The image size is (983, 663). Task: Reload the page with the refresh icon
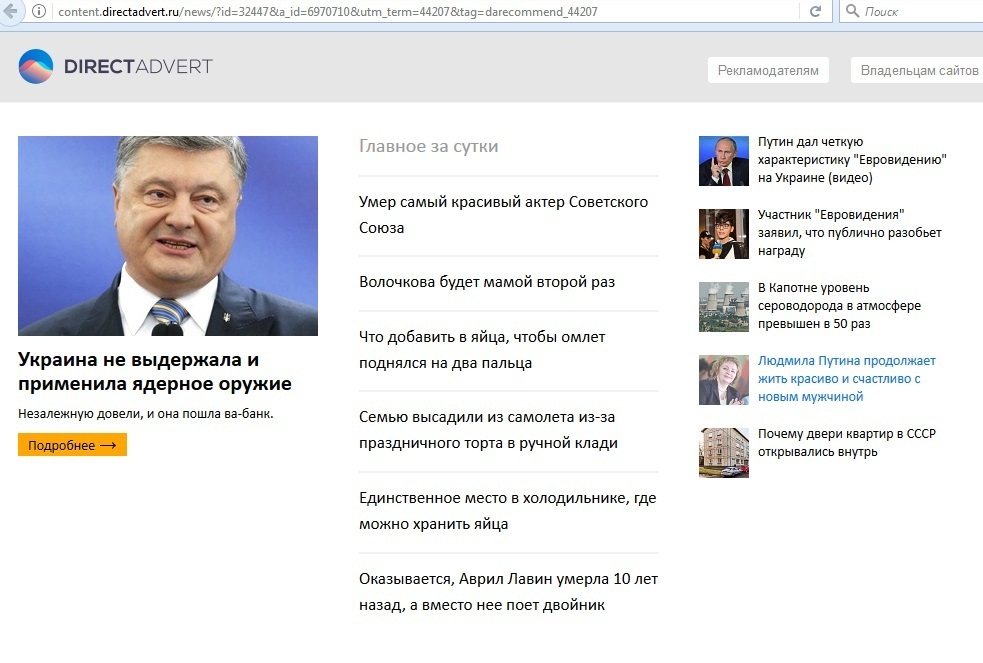tap(815, 11)
